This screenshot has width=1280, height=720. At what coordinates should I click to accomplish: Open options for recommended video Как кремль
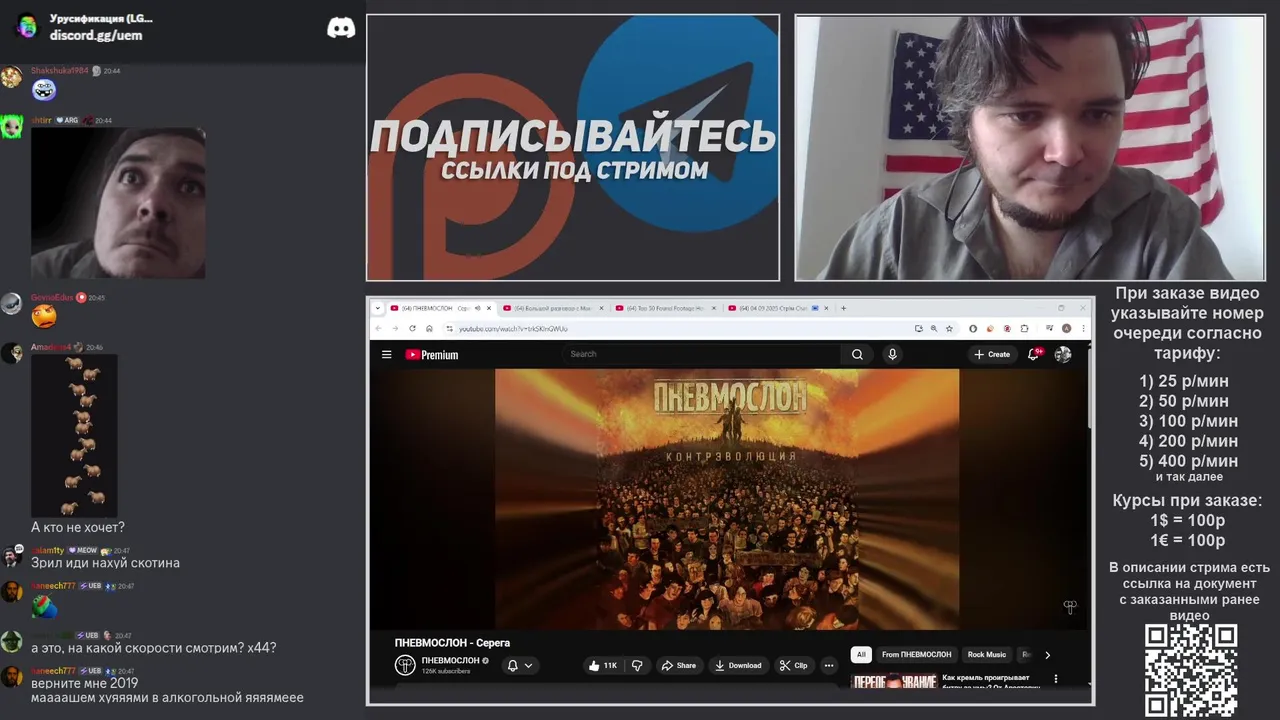(1055, 679)
